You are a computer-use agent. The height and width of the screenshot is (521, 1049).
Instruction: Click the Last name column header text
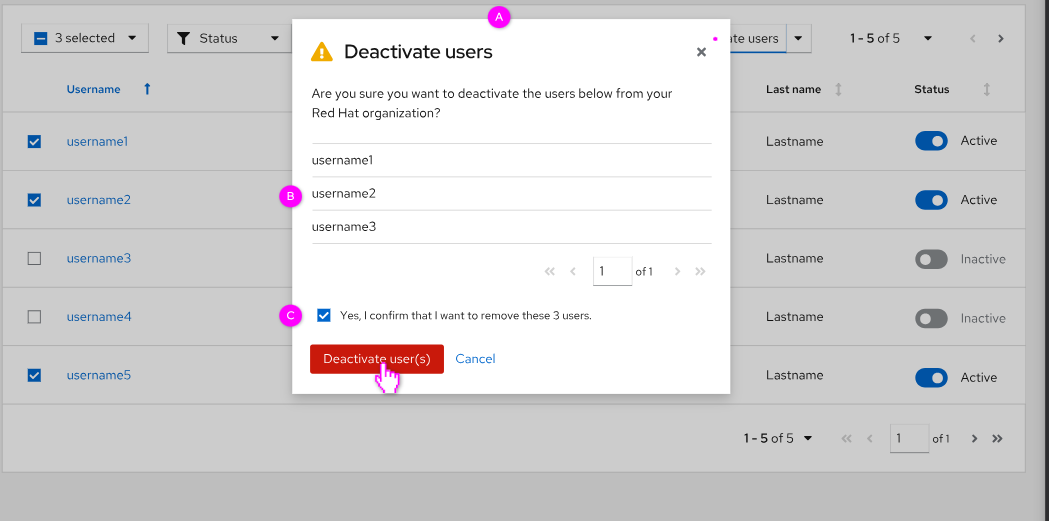click(x=793, y=90)
